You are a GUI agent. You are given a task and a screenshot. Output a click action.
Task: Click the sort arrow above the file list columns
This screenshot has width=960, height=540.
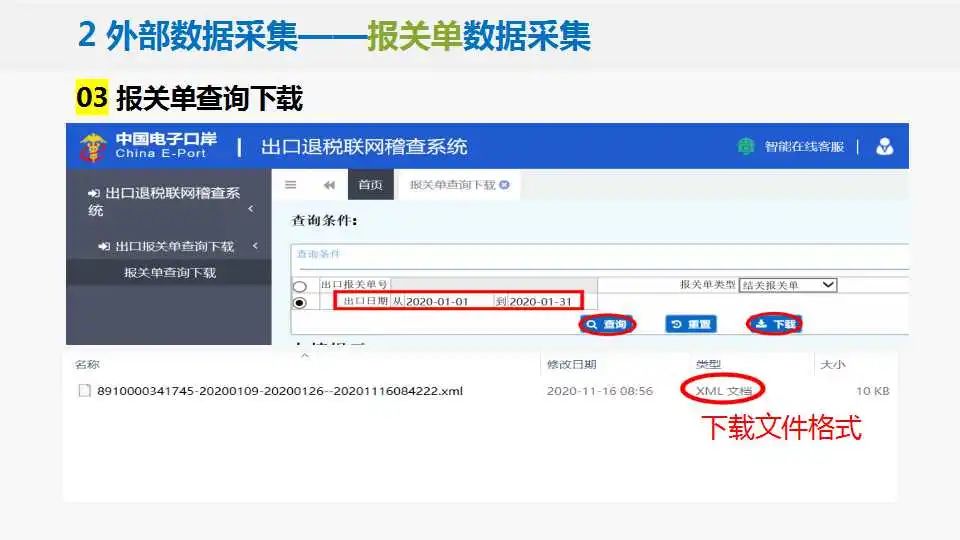pyautogui.click(x=305, y=355)
